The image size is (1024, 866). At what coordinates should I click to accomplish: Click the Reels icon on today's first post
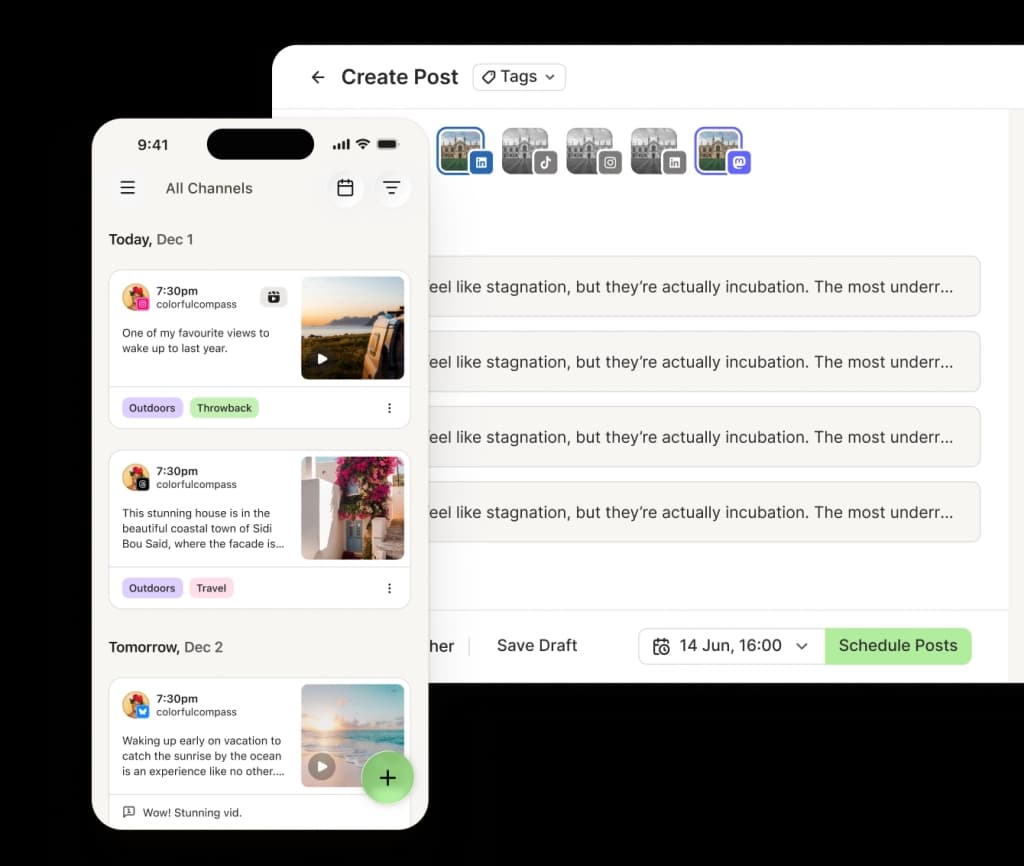coord(273,297)
